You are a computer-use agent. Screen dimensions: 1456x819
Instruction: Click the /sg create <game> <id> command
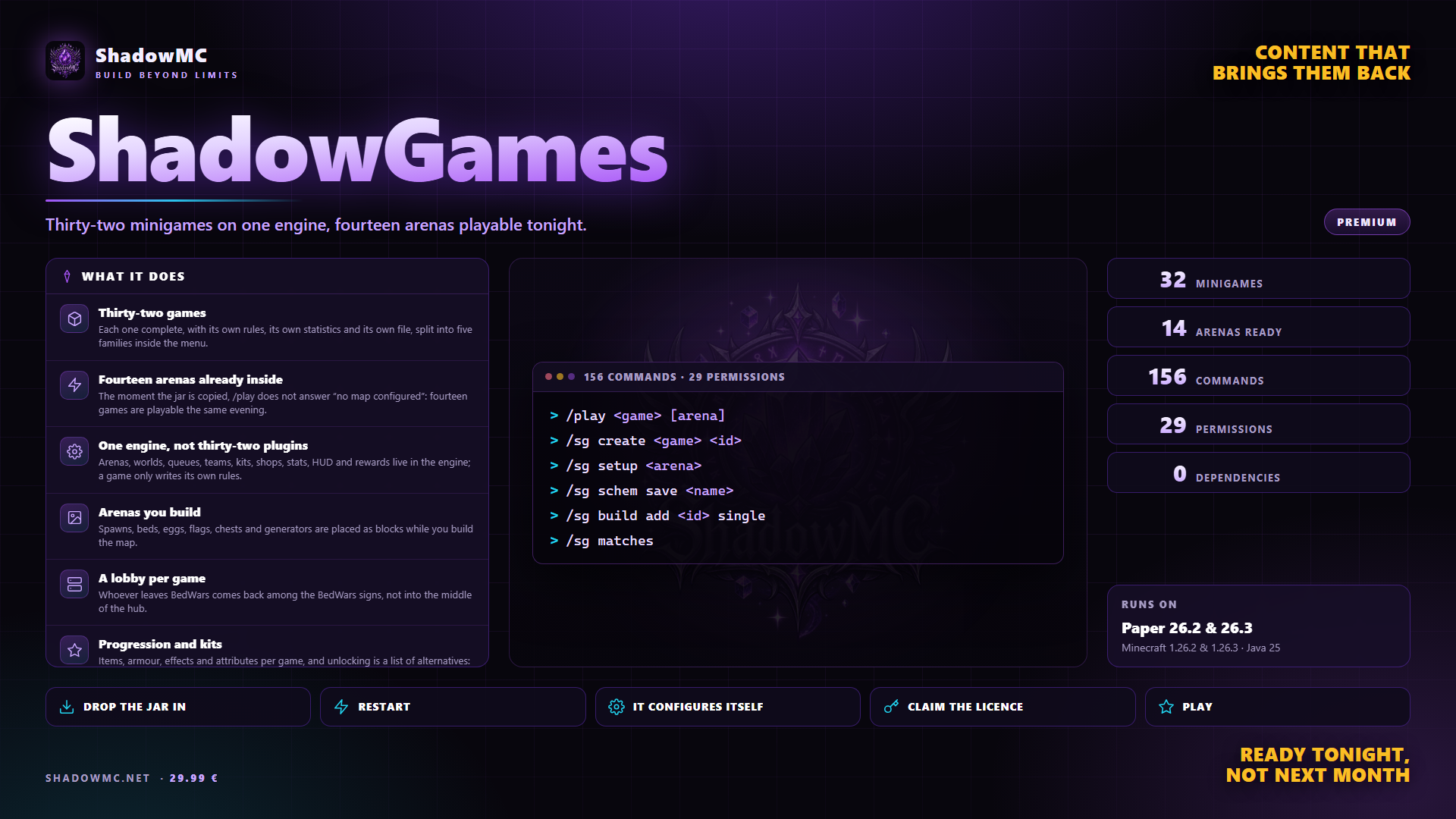[x=645, y=441]
